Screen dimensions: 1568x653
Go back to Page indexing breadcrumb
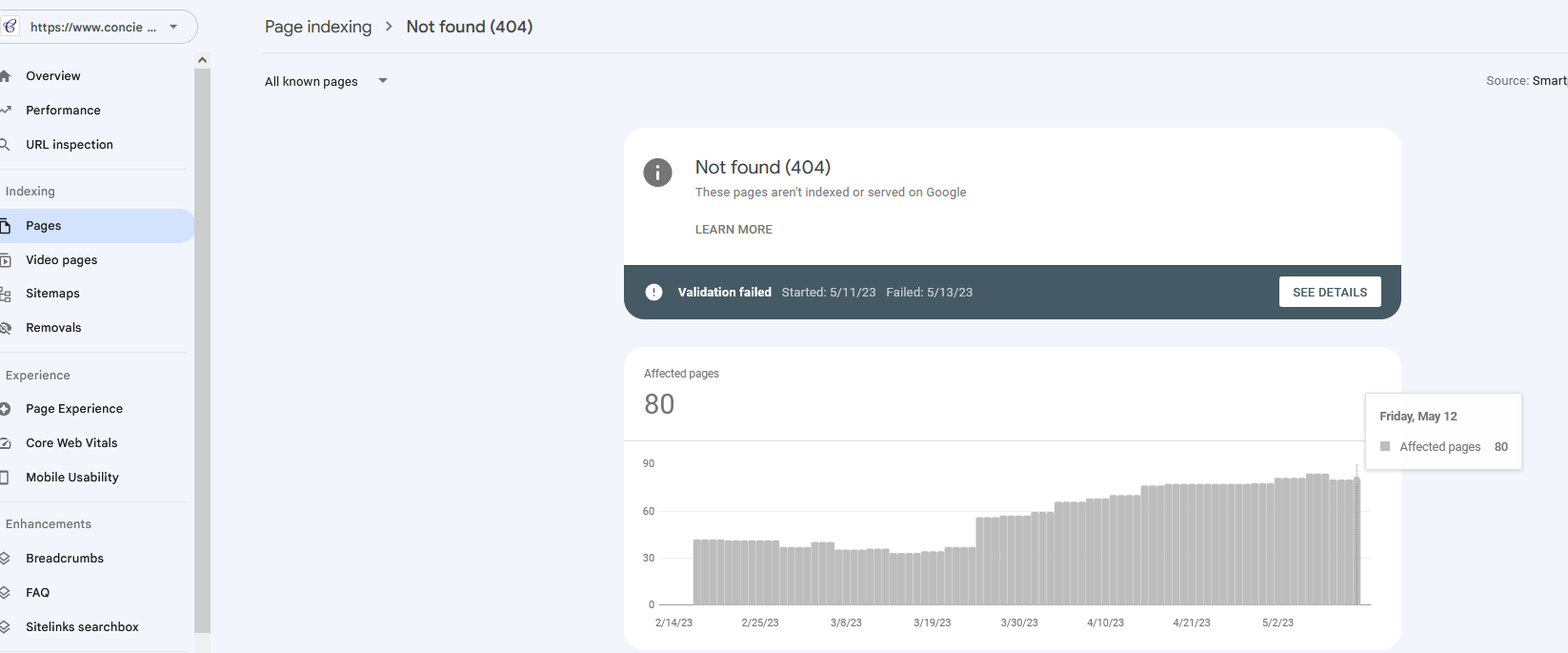[318, 27]
